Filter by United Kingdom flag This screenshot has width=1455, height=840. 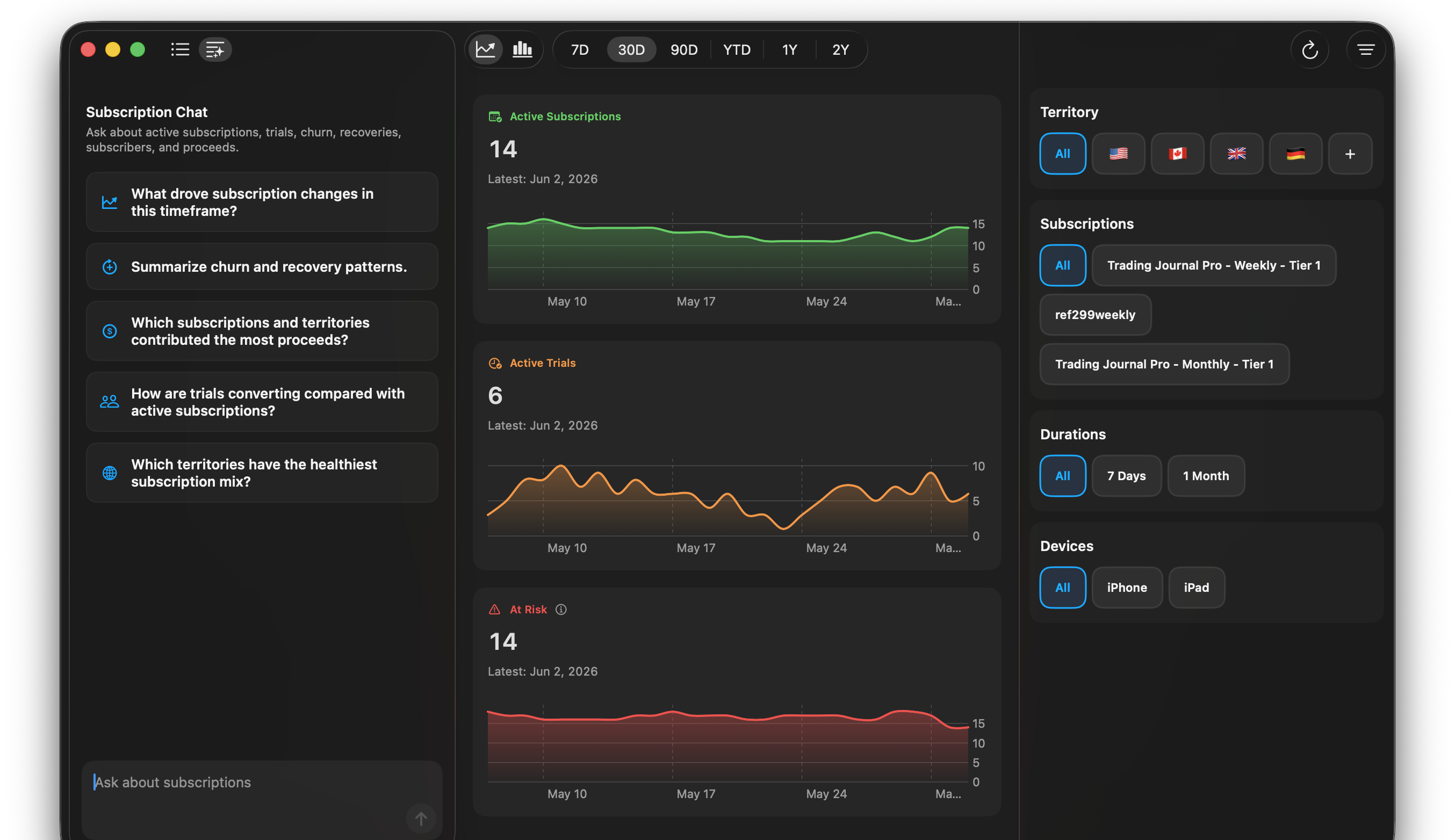click(1236, 154)
